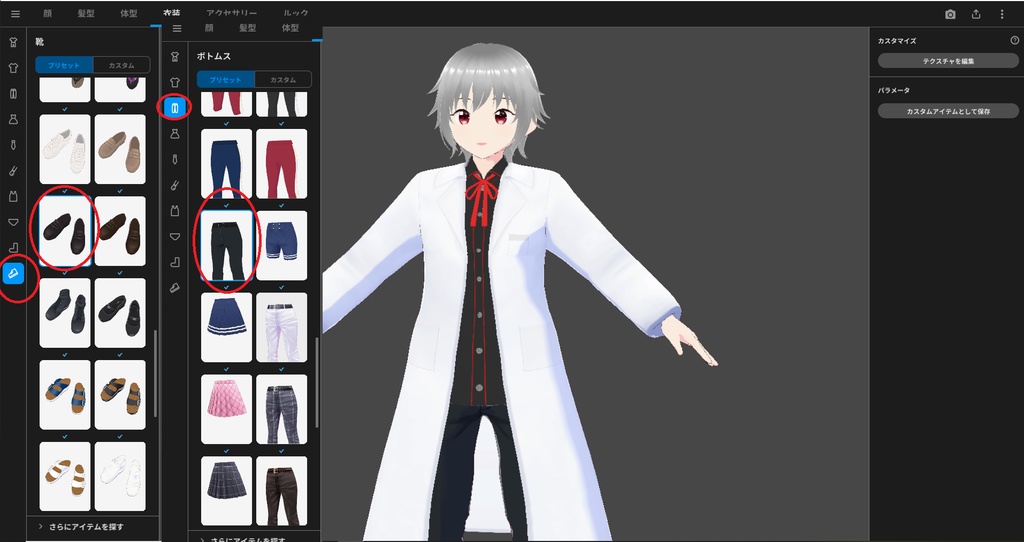The image size is (1024, 542).
Task: Choose the brown pants preset
Action: click(x=281, y=490)
